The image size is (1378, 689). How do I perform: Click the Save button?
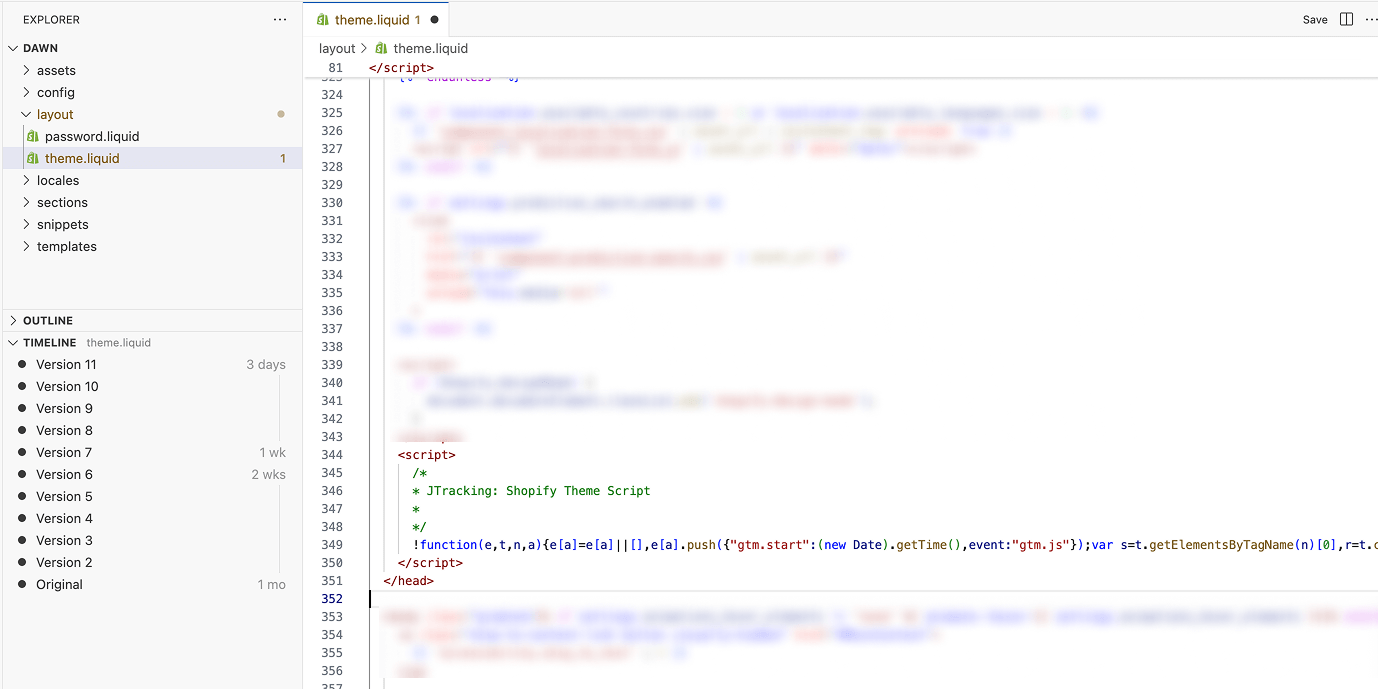coord(1314,19)
